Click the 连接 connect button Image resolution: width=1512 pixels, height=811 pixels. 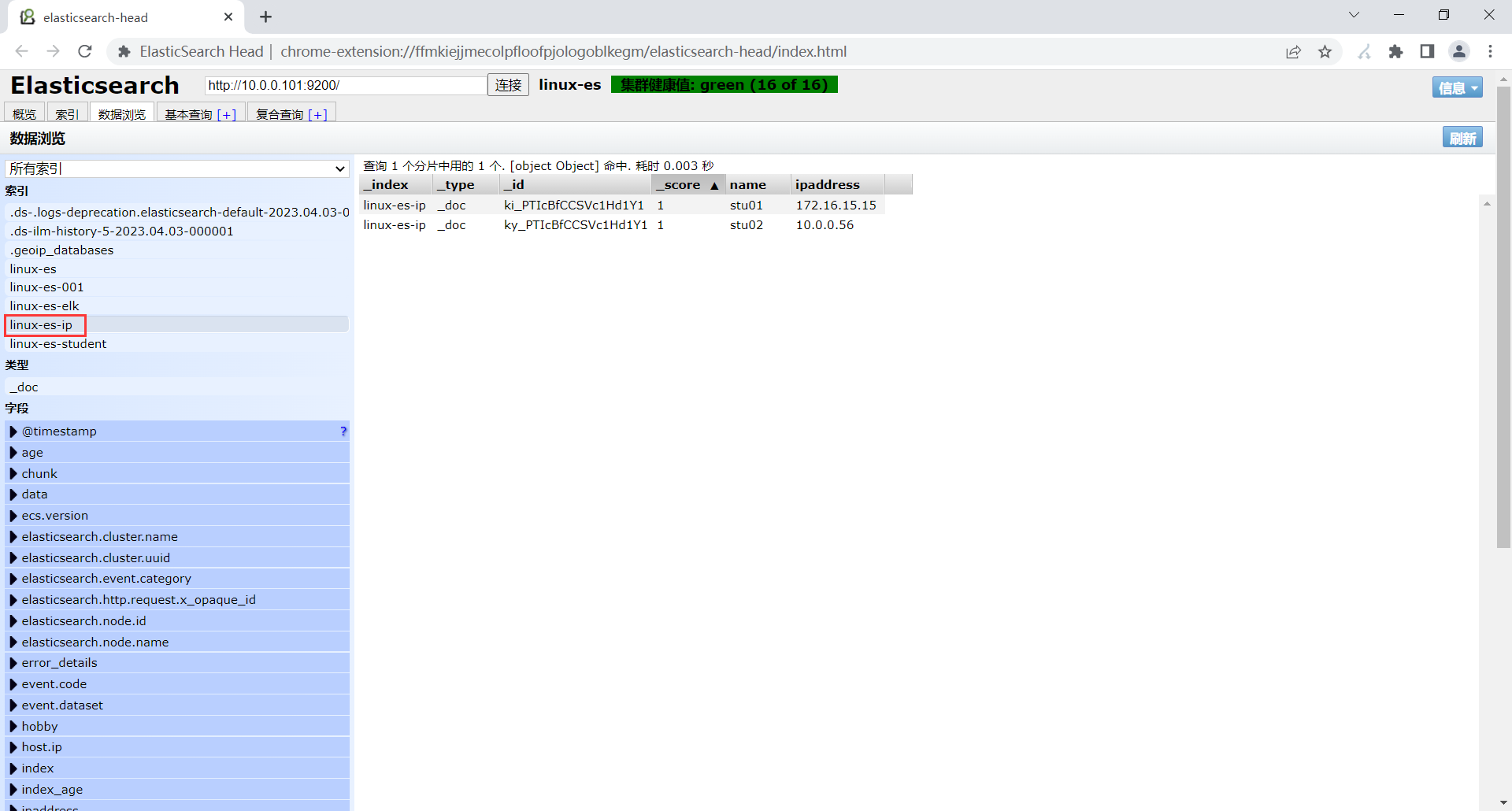508,85
